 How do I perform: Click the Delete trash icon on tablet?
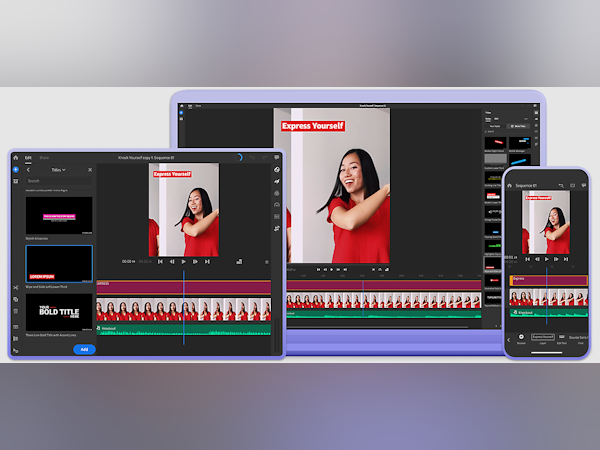16,311
